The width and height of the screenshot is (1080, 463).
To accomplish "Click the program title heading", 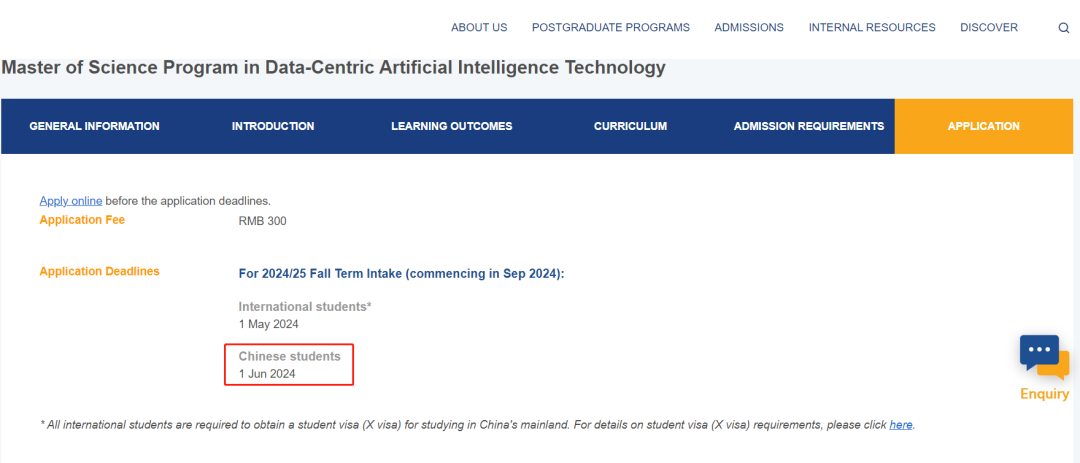I will click(x=334, y=68).
